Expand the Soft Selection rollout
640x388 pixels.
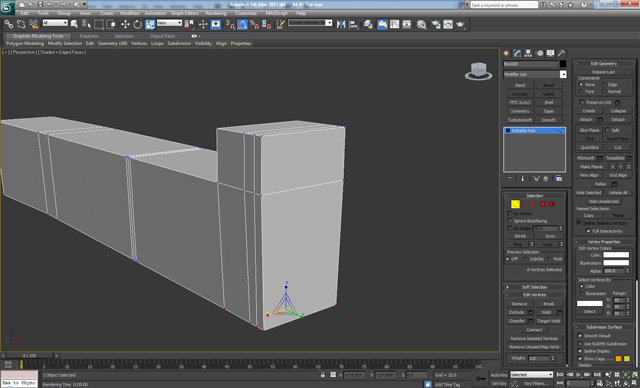tap(534, 287)
